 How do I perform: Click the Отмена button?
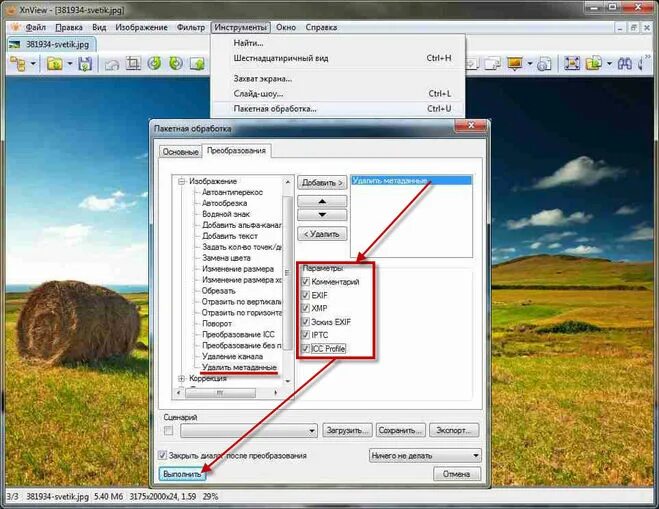(x=457, y=474)
